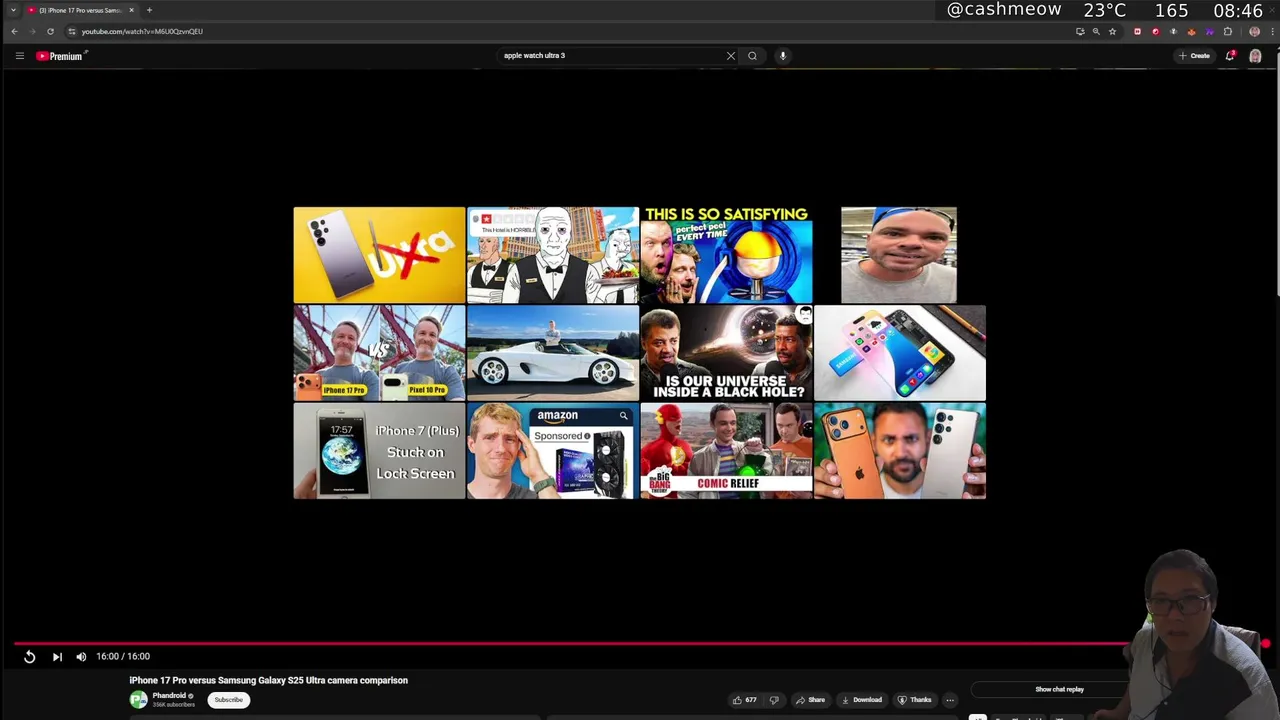Click the video title text

(268, 680)
